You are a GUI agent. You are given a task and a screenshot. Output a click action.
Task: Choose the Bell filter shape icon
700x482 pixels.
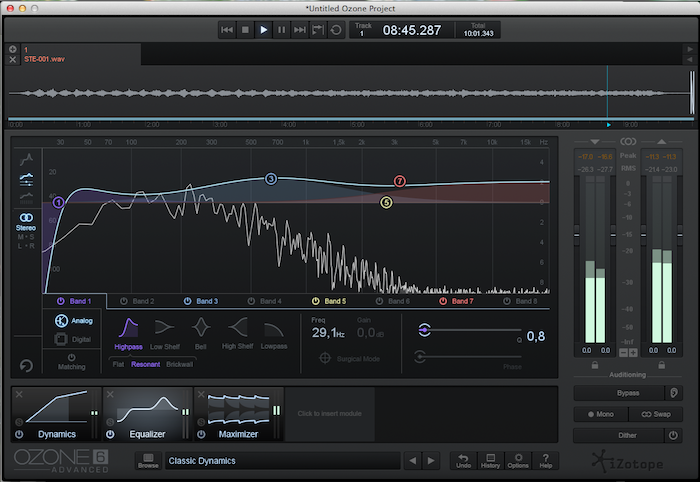pyautogui.click(x=201, y=329)
